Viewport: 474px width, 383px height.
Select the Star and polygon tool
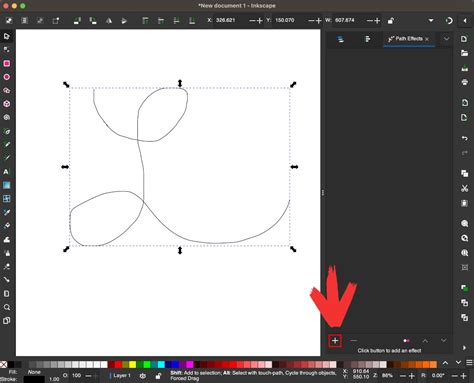7,90
